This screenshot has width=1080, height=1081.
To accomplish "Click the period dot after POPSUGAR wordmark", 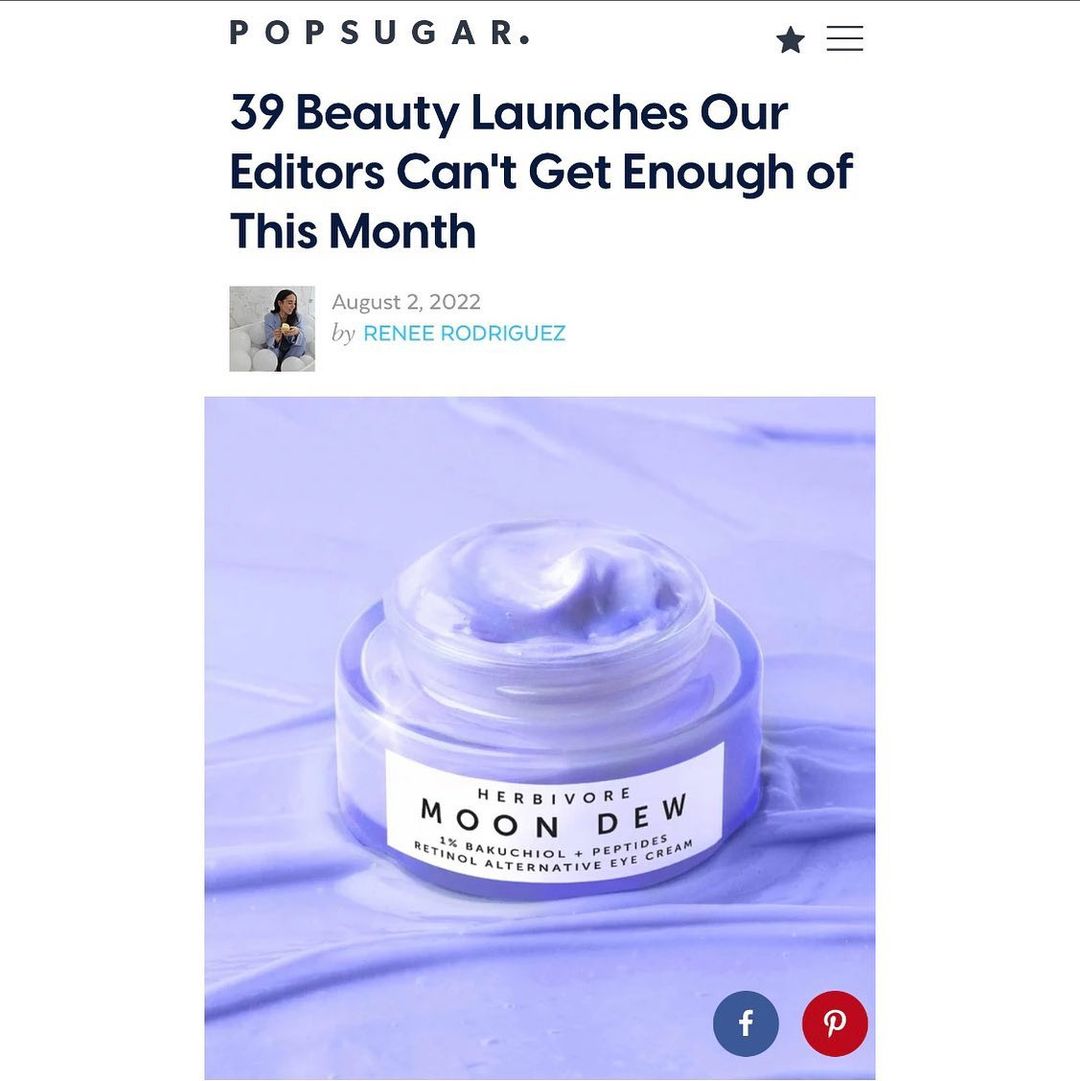I will pyautogui.click(x=524, y=40).
